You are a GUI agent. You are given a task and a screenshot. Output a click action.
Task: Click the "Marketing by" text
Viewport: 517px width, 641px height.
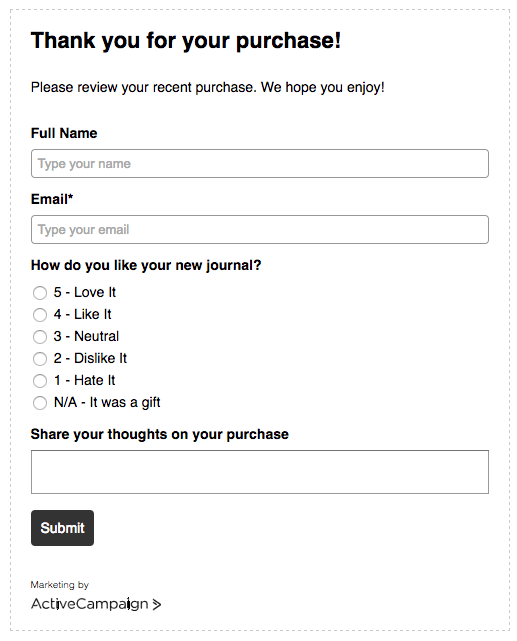60,585
